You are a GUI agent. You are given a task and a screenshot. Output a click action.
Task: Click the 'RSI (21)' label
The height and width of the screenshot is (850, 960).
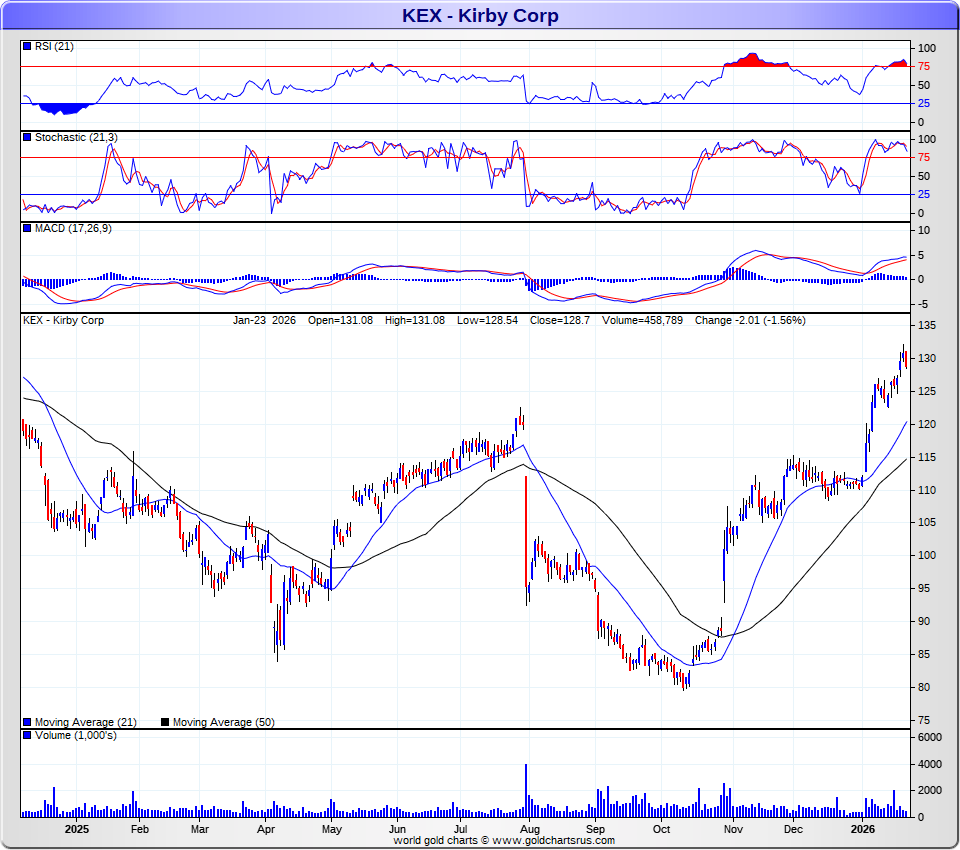(x=54, y=47)
